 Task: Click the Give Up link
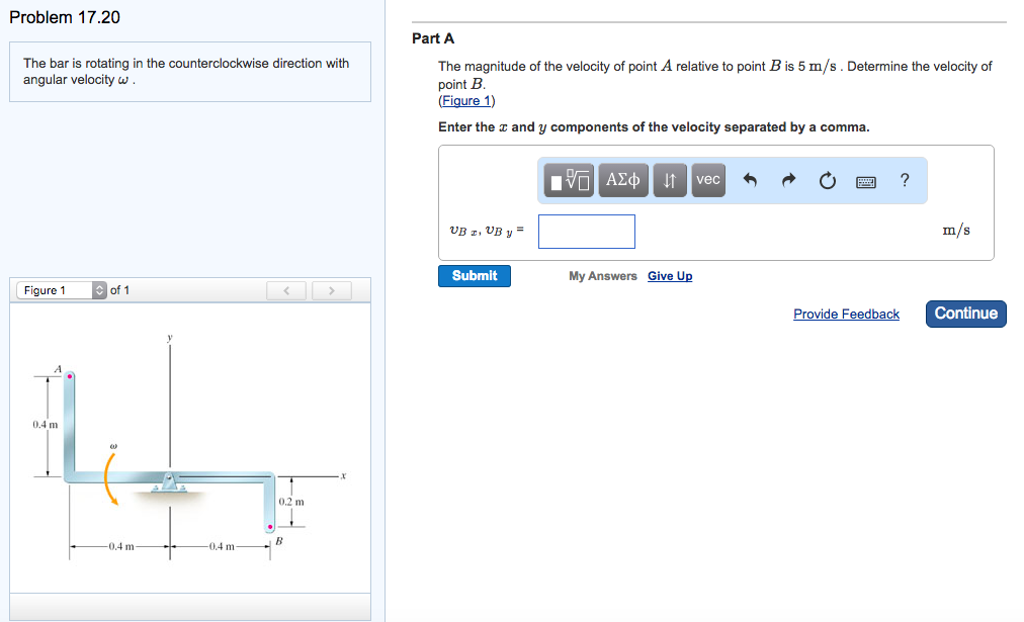click(669, 276)
